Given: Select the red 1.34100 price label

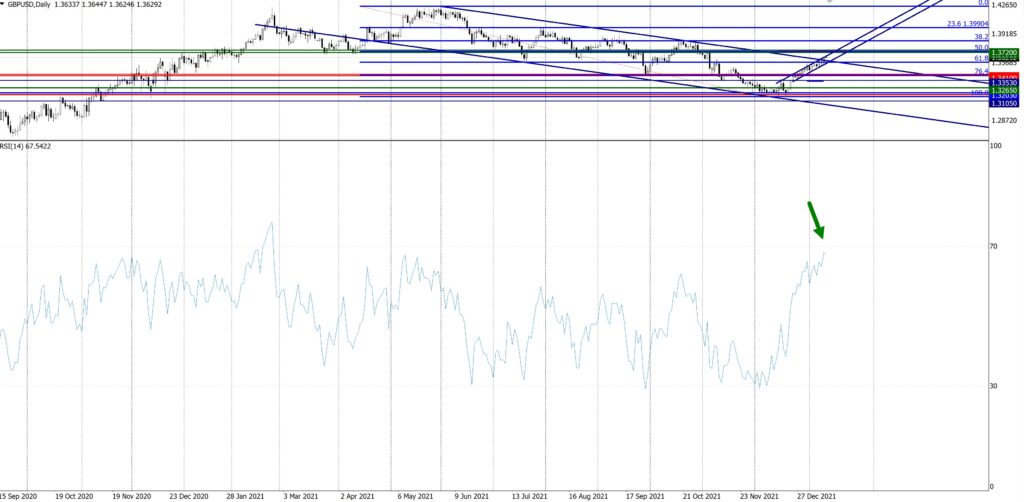Looking at the screenshot, I should coord(1003,75).
